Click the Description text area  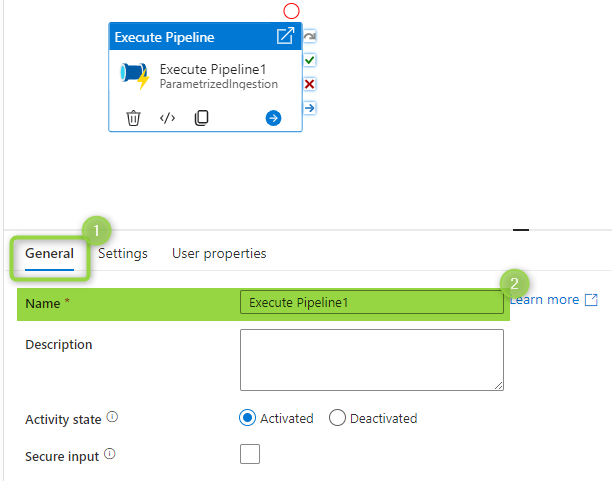[372, 360]
